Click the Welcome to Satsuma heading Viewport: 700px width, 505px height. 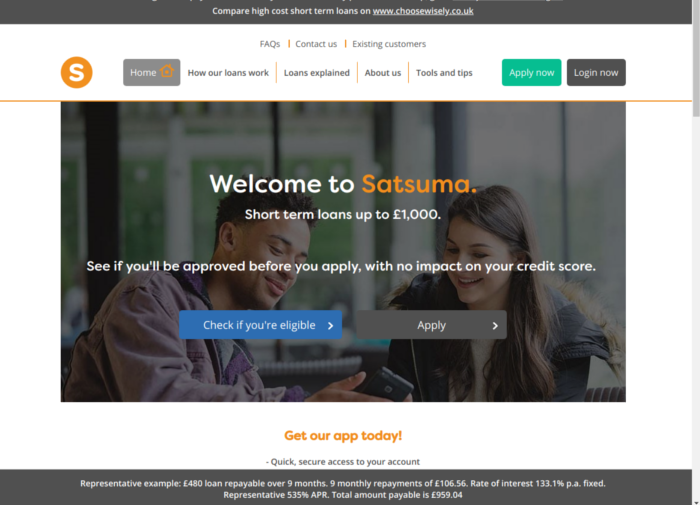coord(343,184)
